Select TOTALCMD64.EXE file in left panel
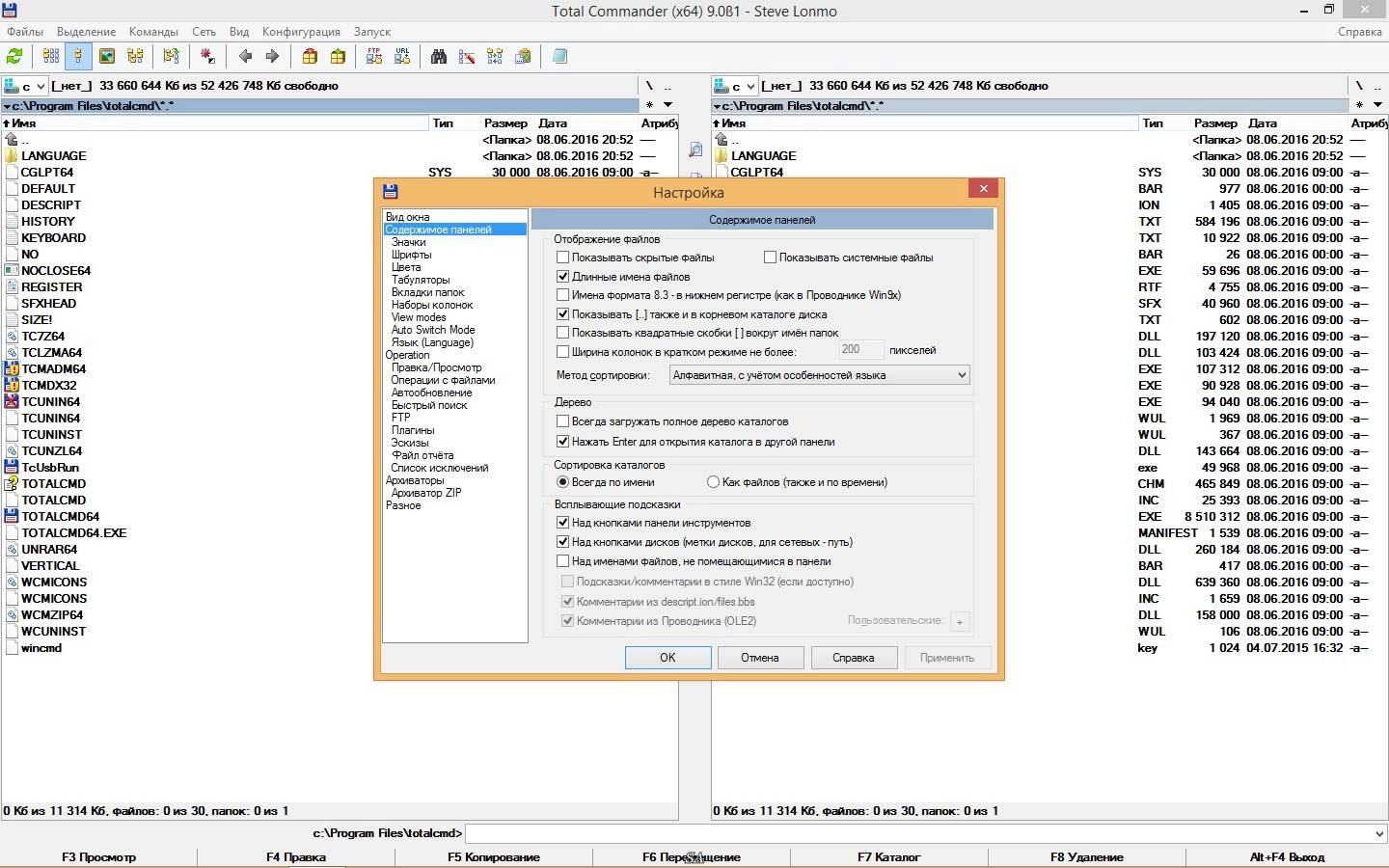 74,533
